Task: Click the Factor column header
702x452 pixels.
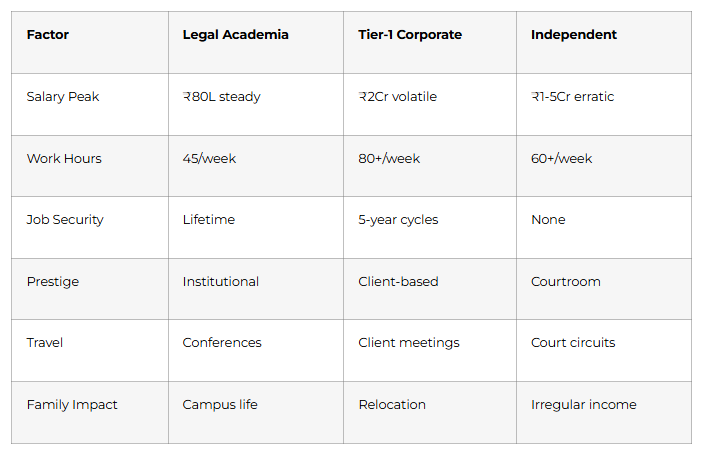Action: point(48,35)
